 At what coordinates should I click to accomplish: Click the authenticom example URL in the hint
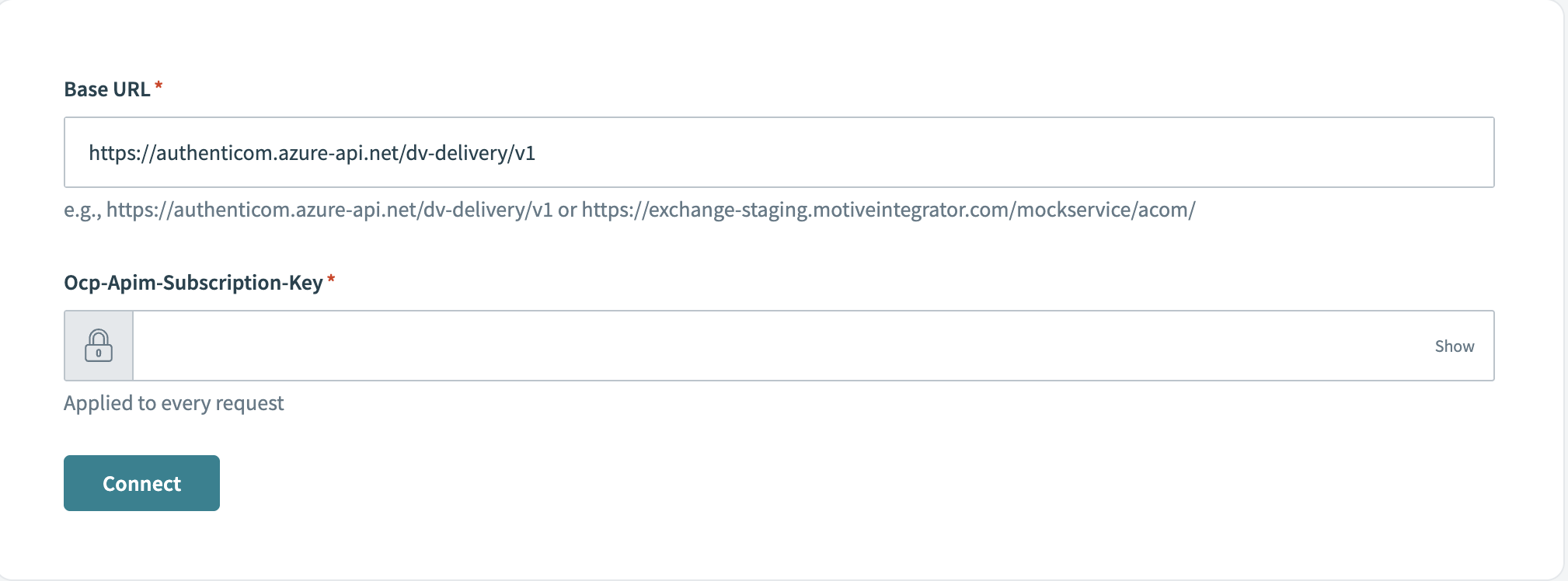(329, 210)
